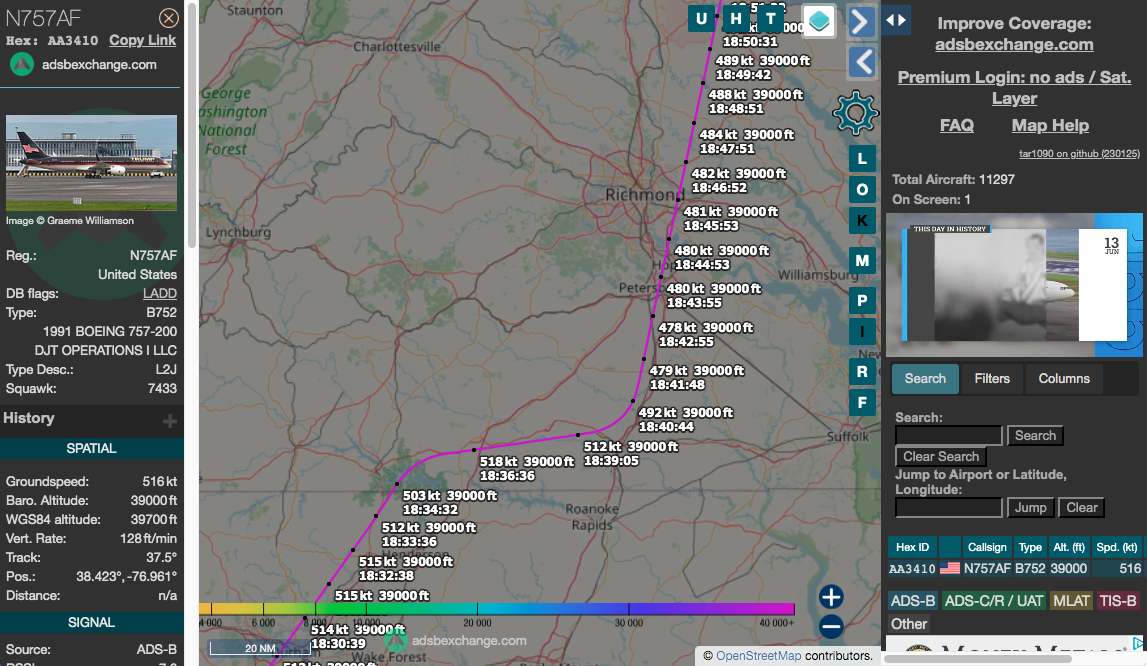Collapse the SIGNAL section header
This screenshot has width=1147, height=666.
click(x=91, y=622)
